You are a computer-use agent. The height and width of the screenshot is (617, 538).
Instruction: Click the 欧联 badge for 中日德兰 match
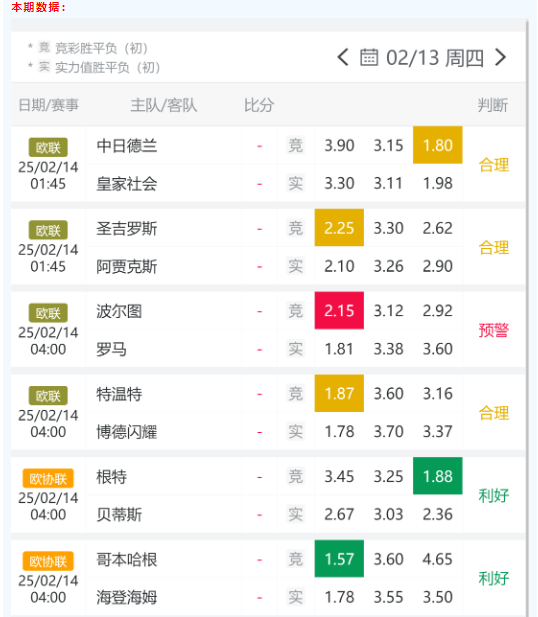coord(48,148)
